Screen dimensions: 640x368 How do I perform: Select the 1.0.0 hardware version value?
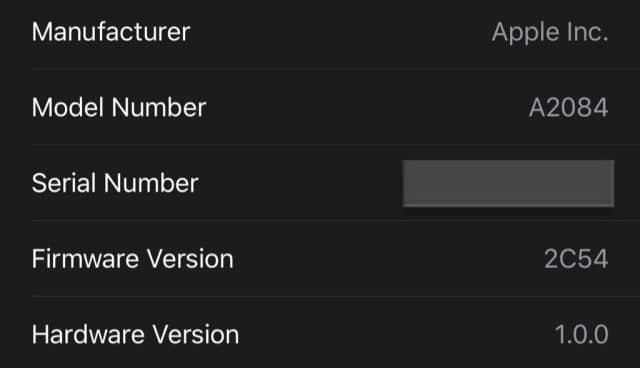click(x=582, y=335)
